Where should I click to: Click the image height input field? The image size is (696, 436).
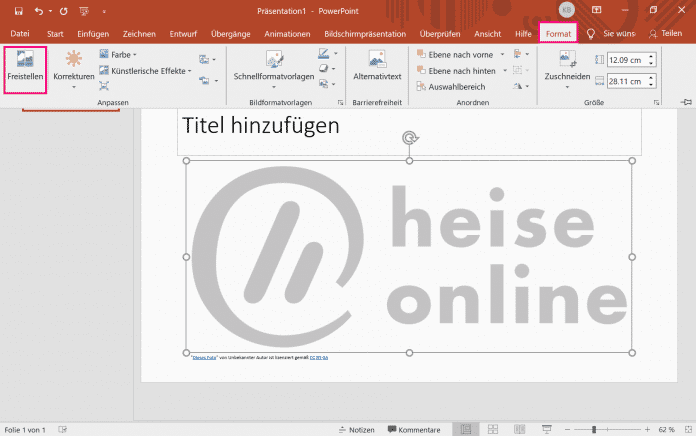627,60
